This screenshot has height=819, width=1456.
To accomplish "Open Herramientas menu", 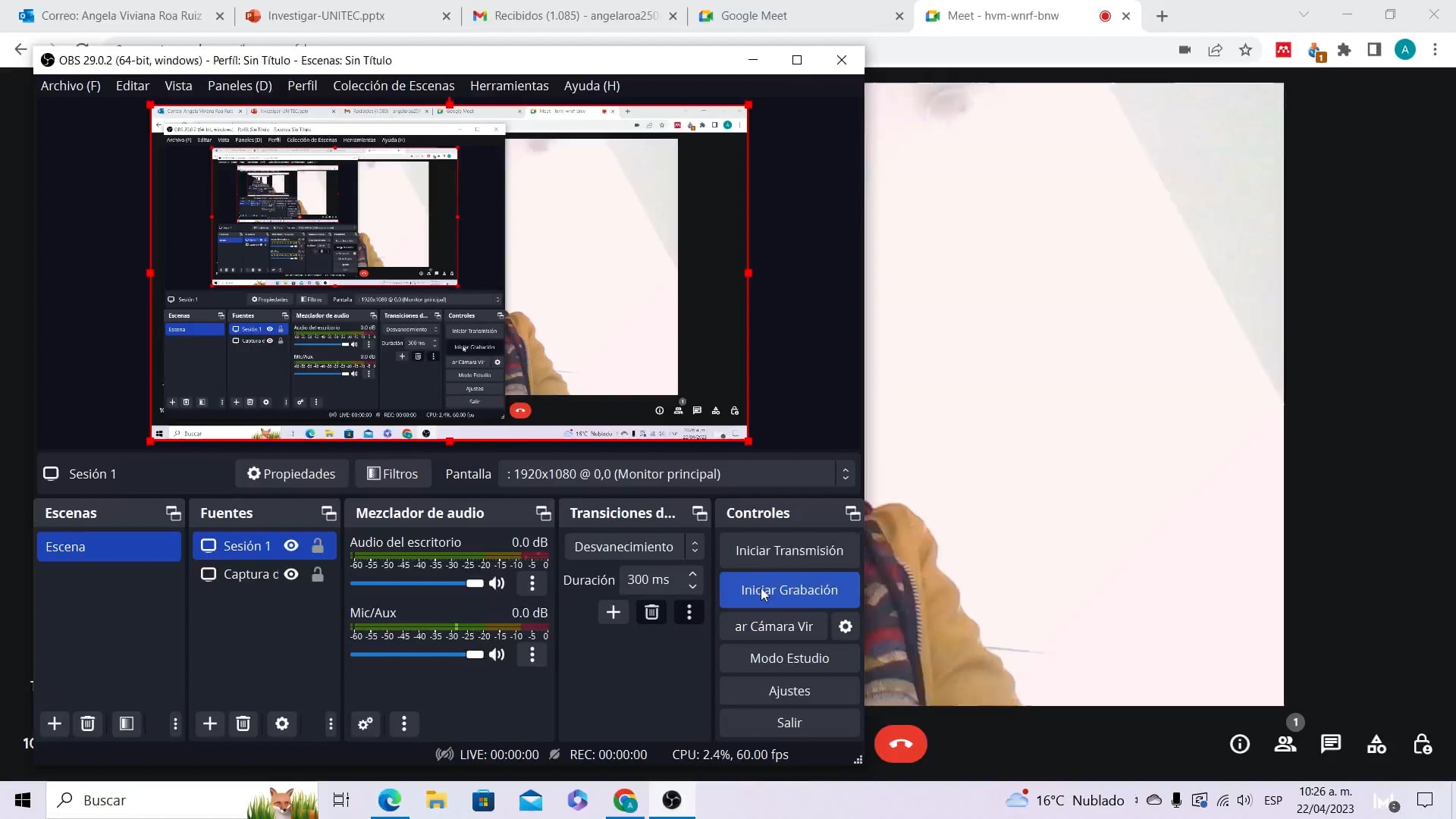I will pos(510,86).
